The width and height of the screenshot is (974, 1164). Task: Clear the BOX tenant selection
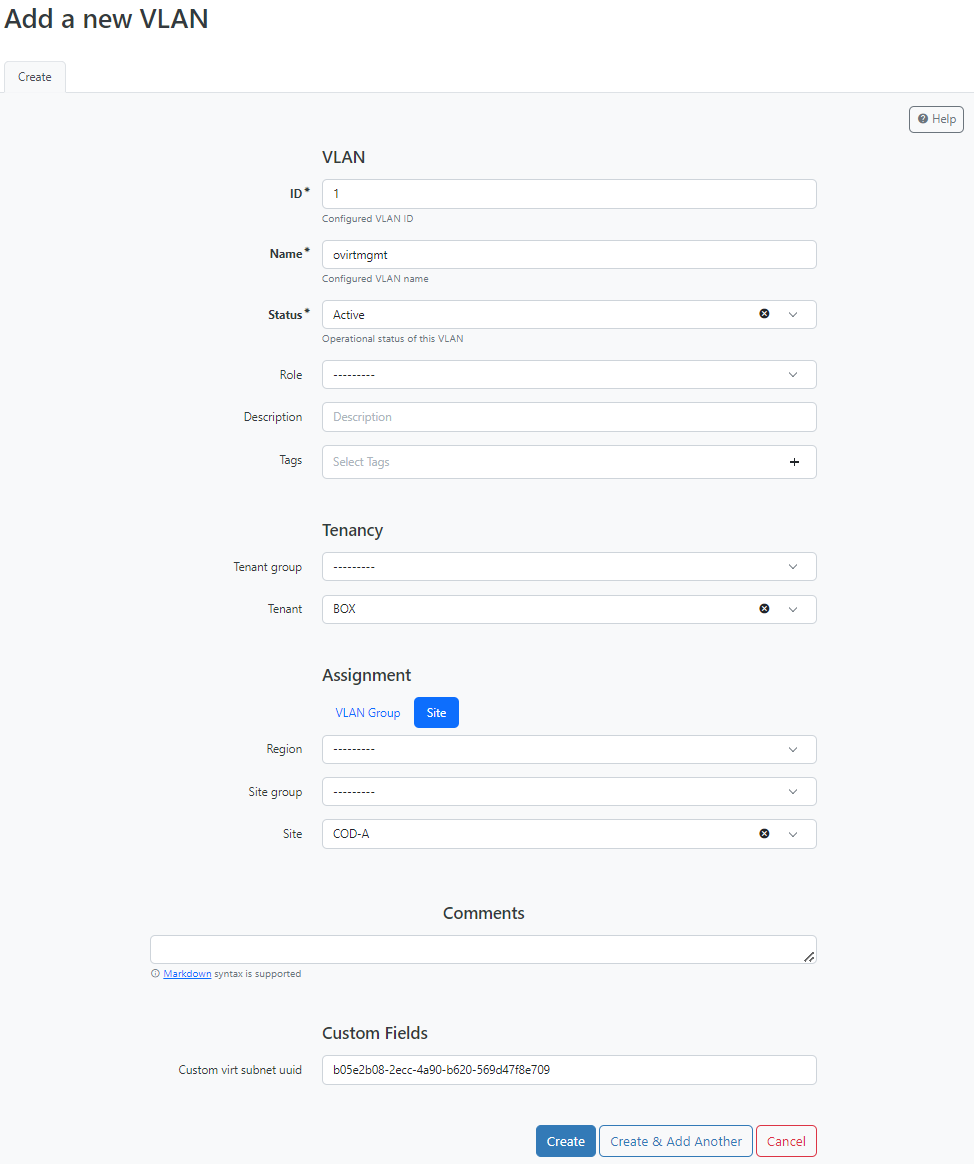point(764,609)
